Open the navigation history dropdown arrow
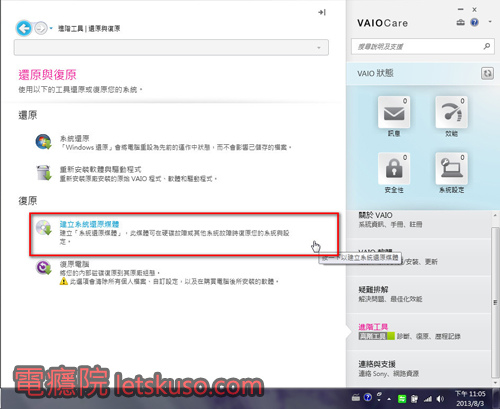Screen dimensions: 500x409 click(x=51, y=28)
